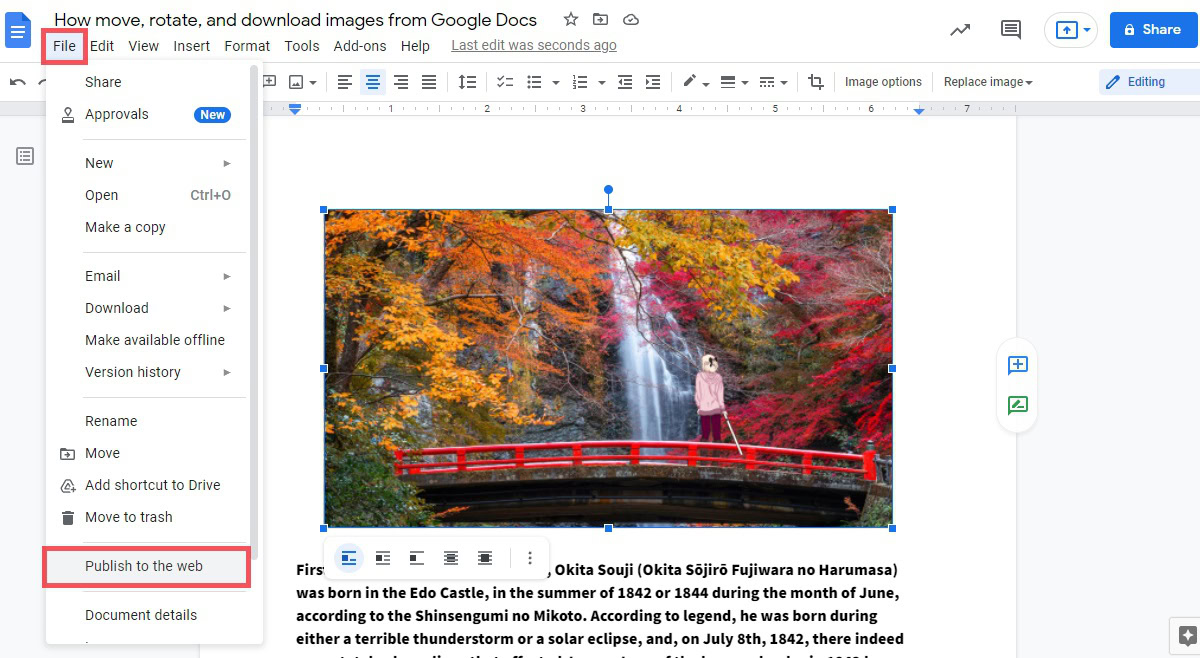Open the Add-ons menu

tap(362, 46)
